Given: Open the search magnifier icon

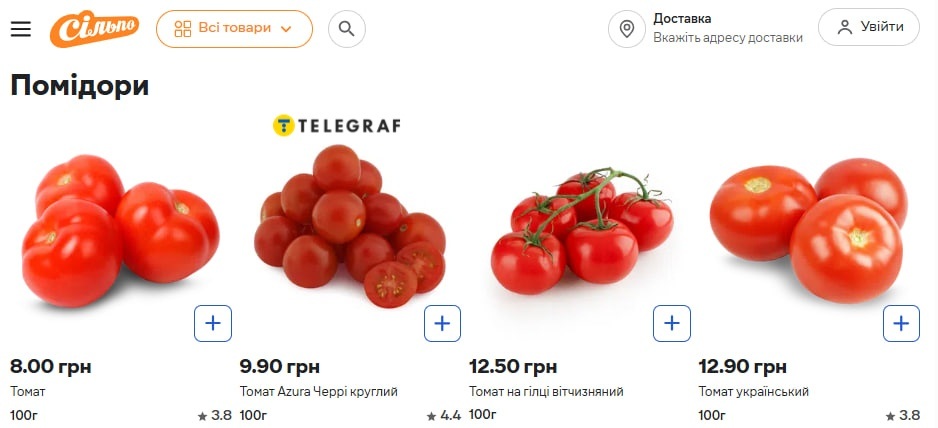Looking at the screenshot, I should click(x=346, y=28).
